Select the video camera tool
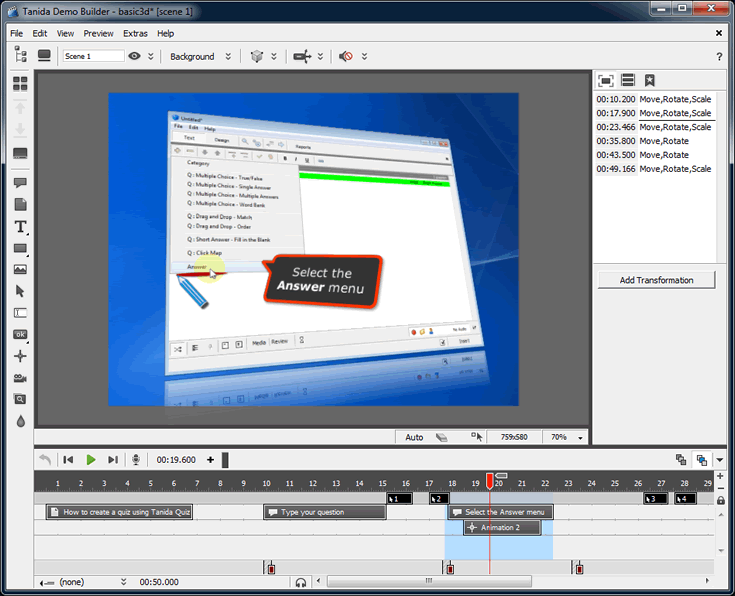 pos(20,378)
